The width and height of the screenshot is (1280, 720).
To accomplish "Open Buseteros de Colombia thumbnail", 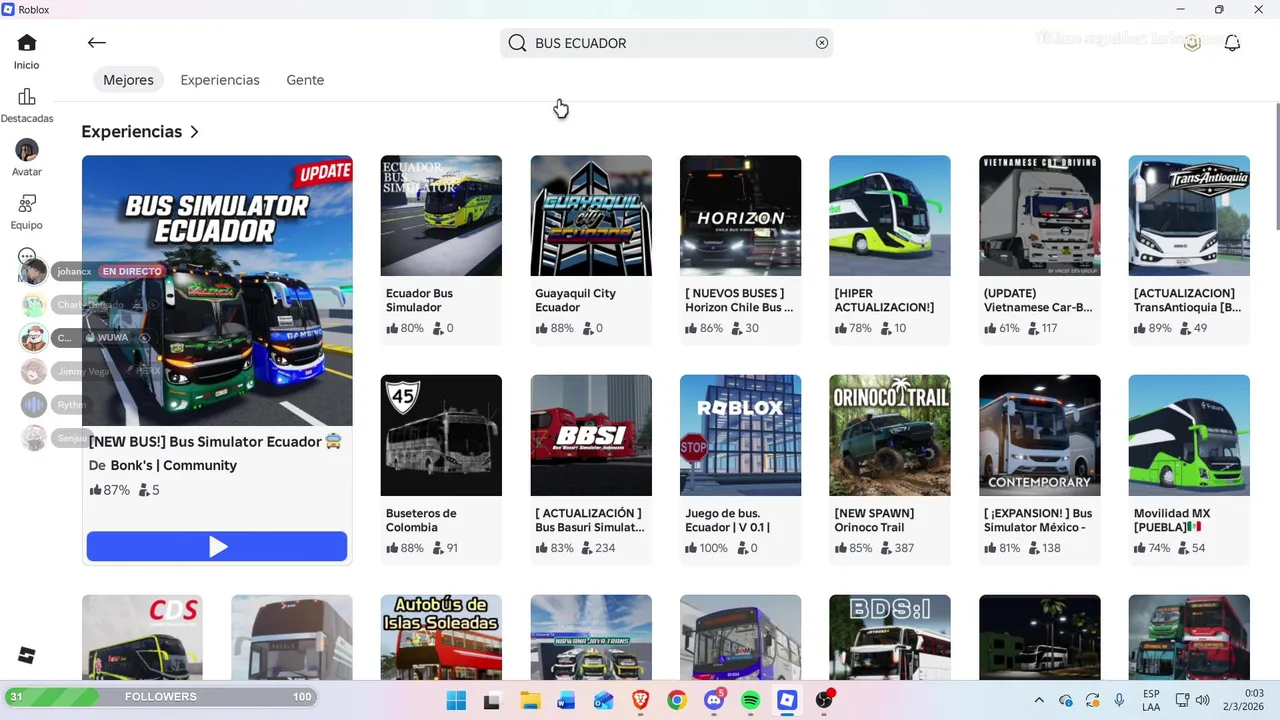I will pyautogui.click(x=441, y=435).
